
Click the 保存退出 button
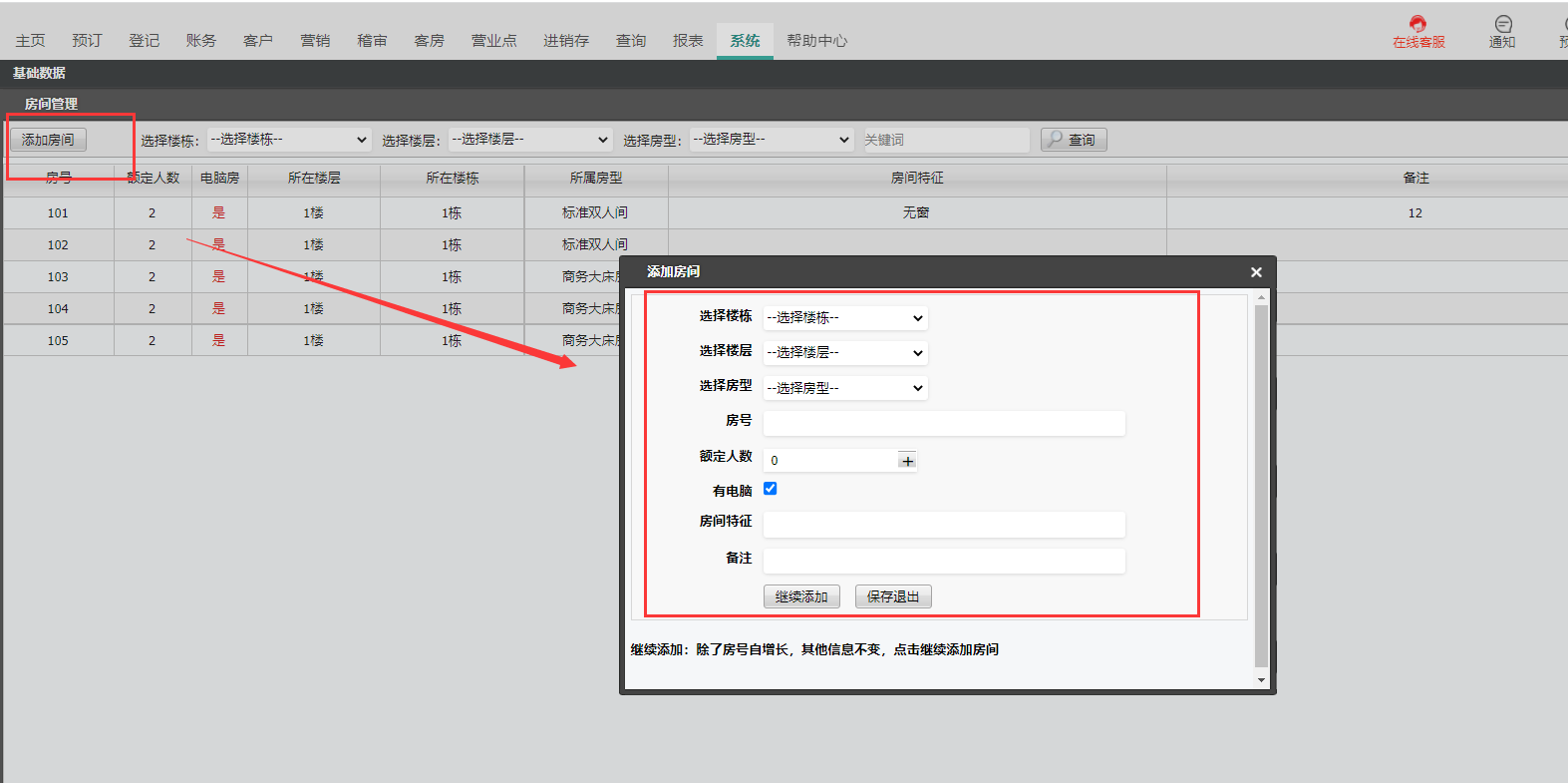892,596
